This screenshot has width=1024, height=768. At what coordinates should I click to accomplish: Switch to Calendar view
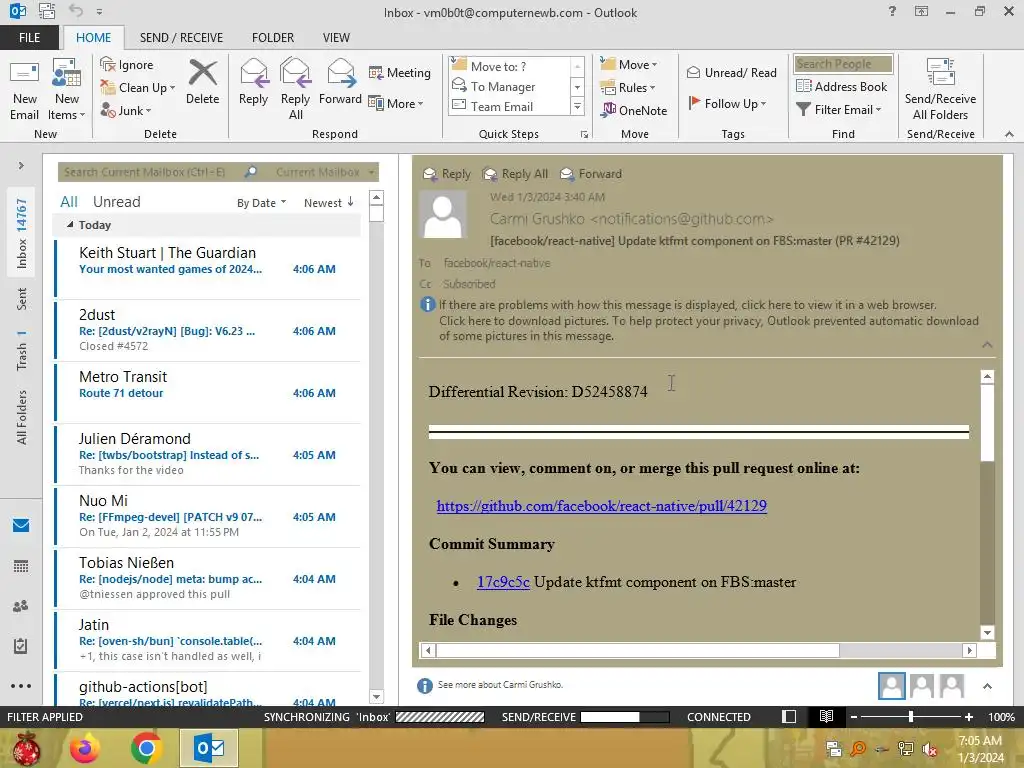(x=21, y=566)
